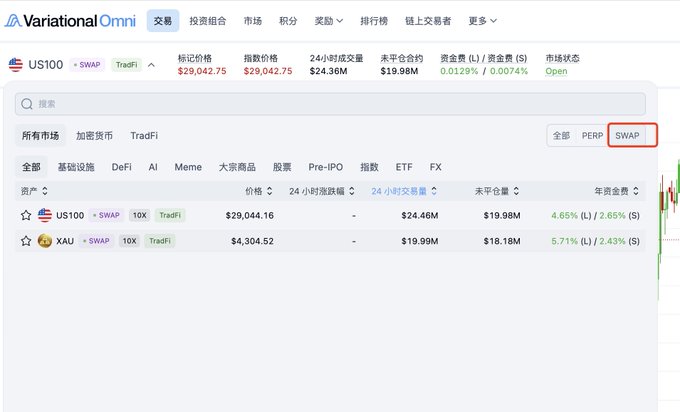Favorite XAU with the star icon
Screen dimensions: 680x412
[x=26, y=241]
